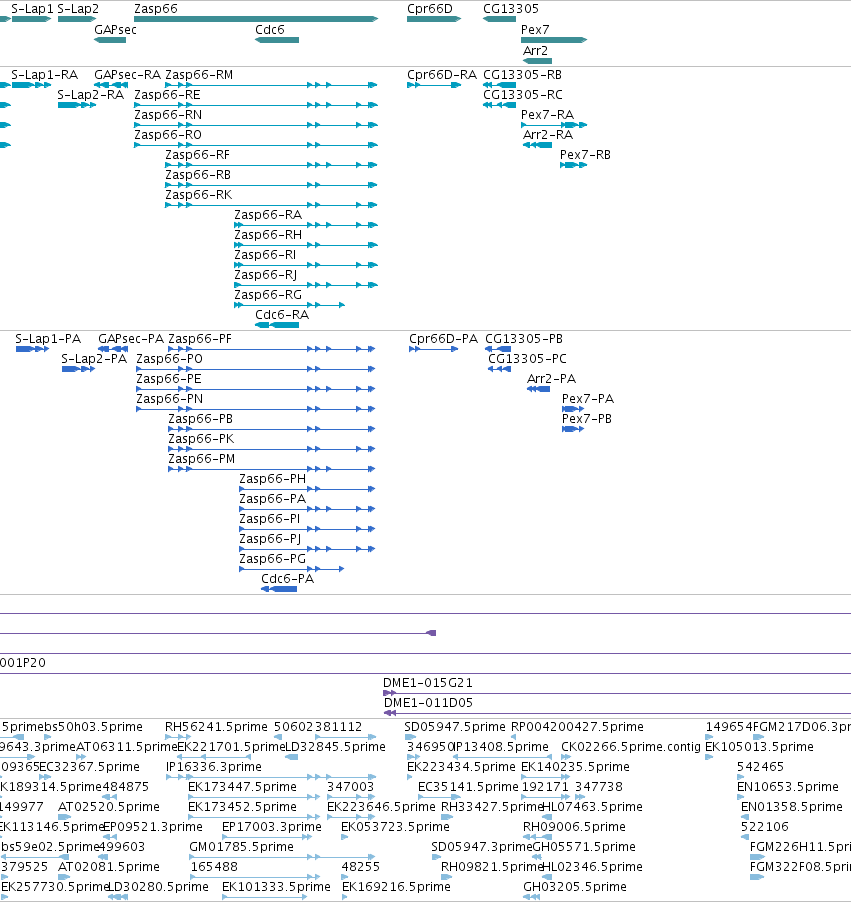Click the Zasp66-PA protein label
Screen dimensions: 851x902
(x=273, y=498)
